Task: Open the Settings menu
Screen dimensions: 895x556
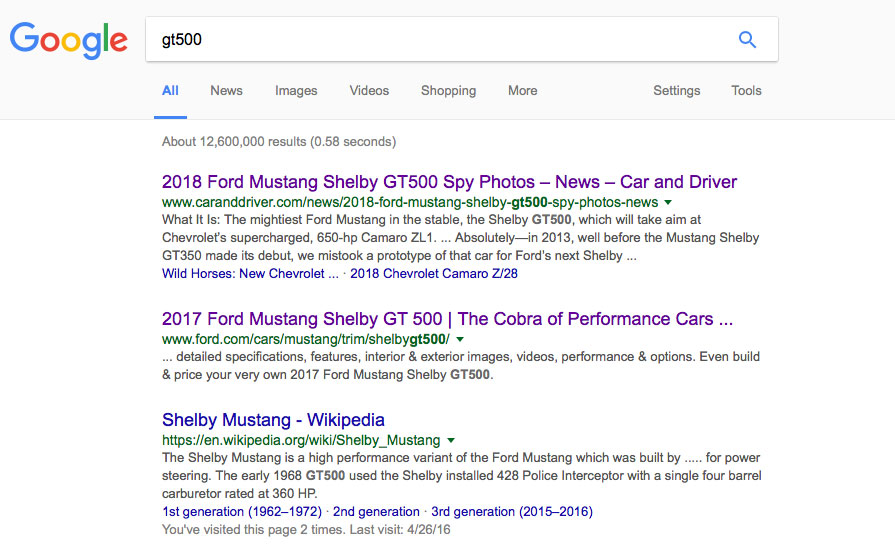Action: coord(676,91)
